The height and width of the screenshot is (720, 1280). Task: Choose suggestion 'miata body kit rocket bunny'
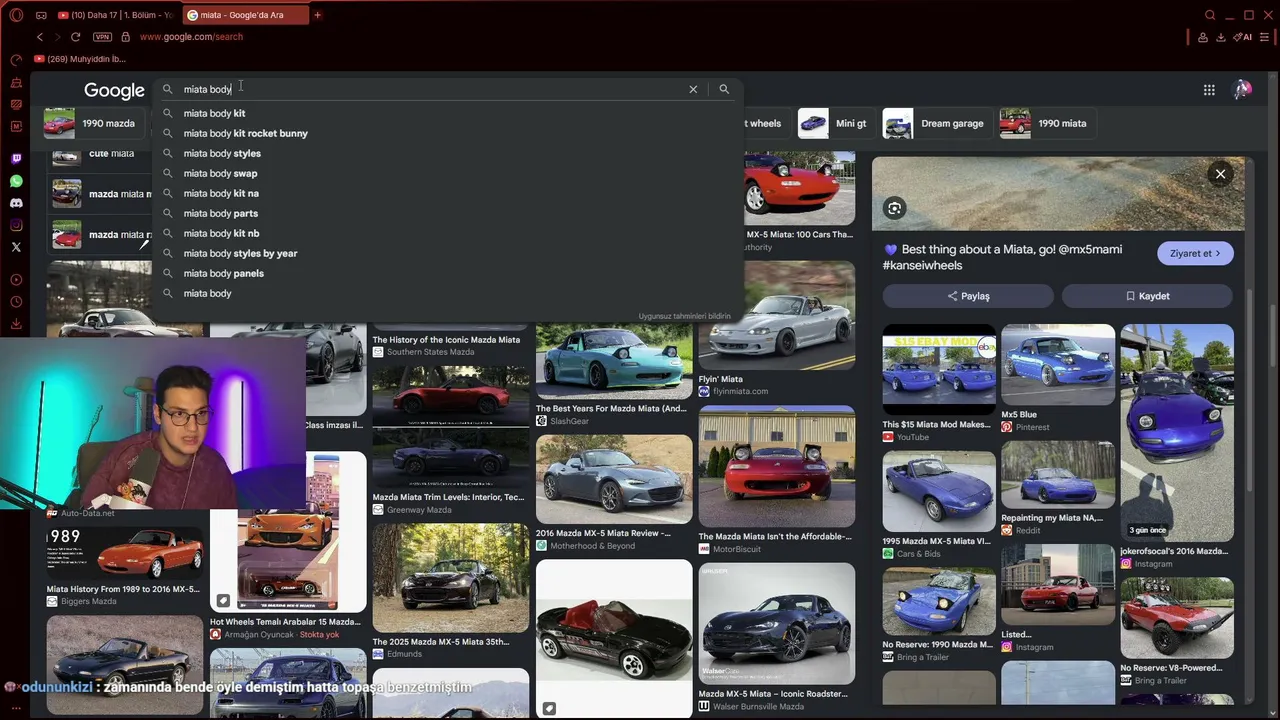pos(450,133)
